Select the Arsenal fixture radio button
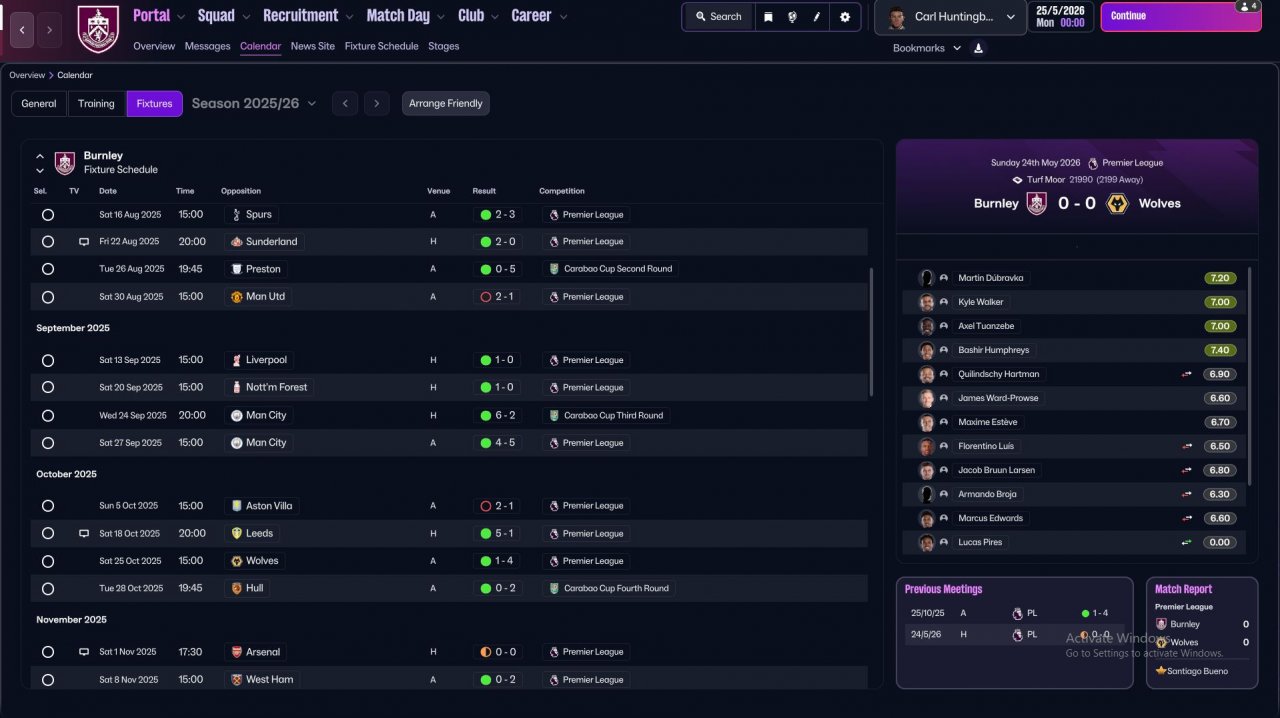 pos(48,652)
